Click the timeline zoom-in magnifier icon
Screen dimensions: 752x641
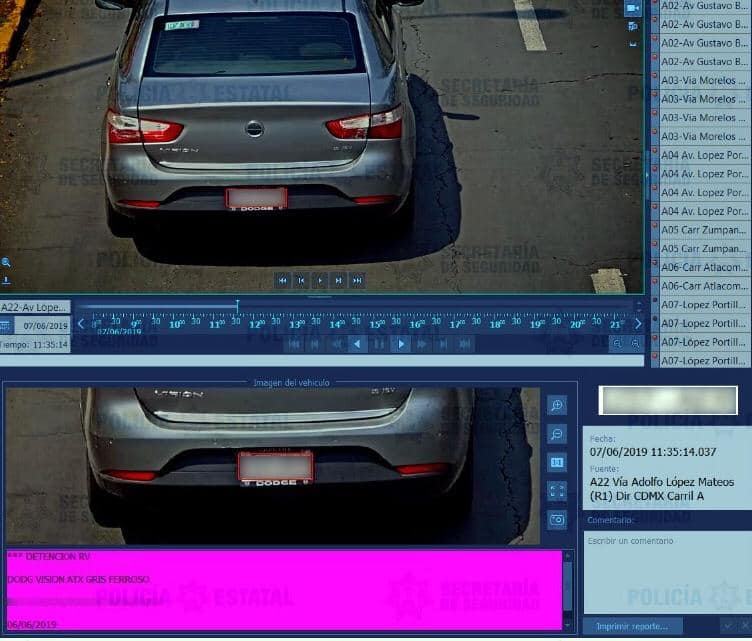click(x=618, y=344)
